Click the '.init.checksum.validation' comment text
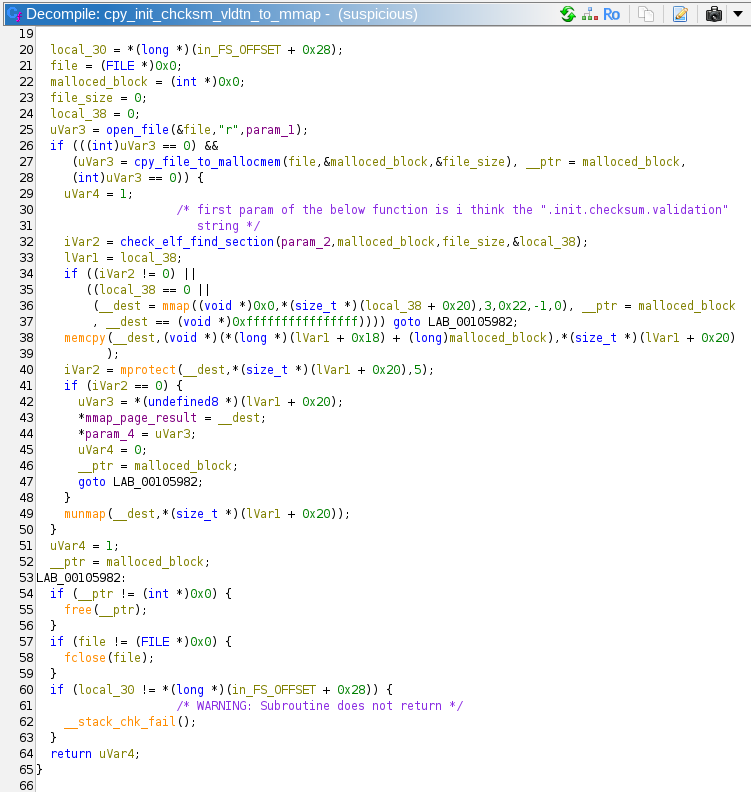 [x=634, y=210]
